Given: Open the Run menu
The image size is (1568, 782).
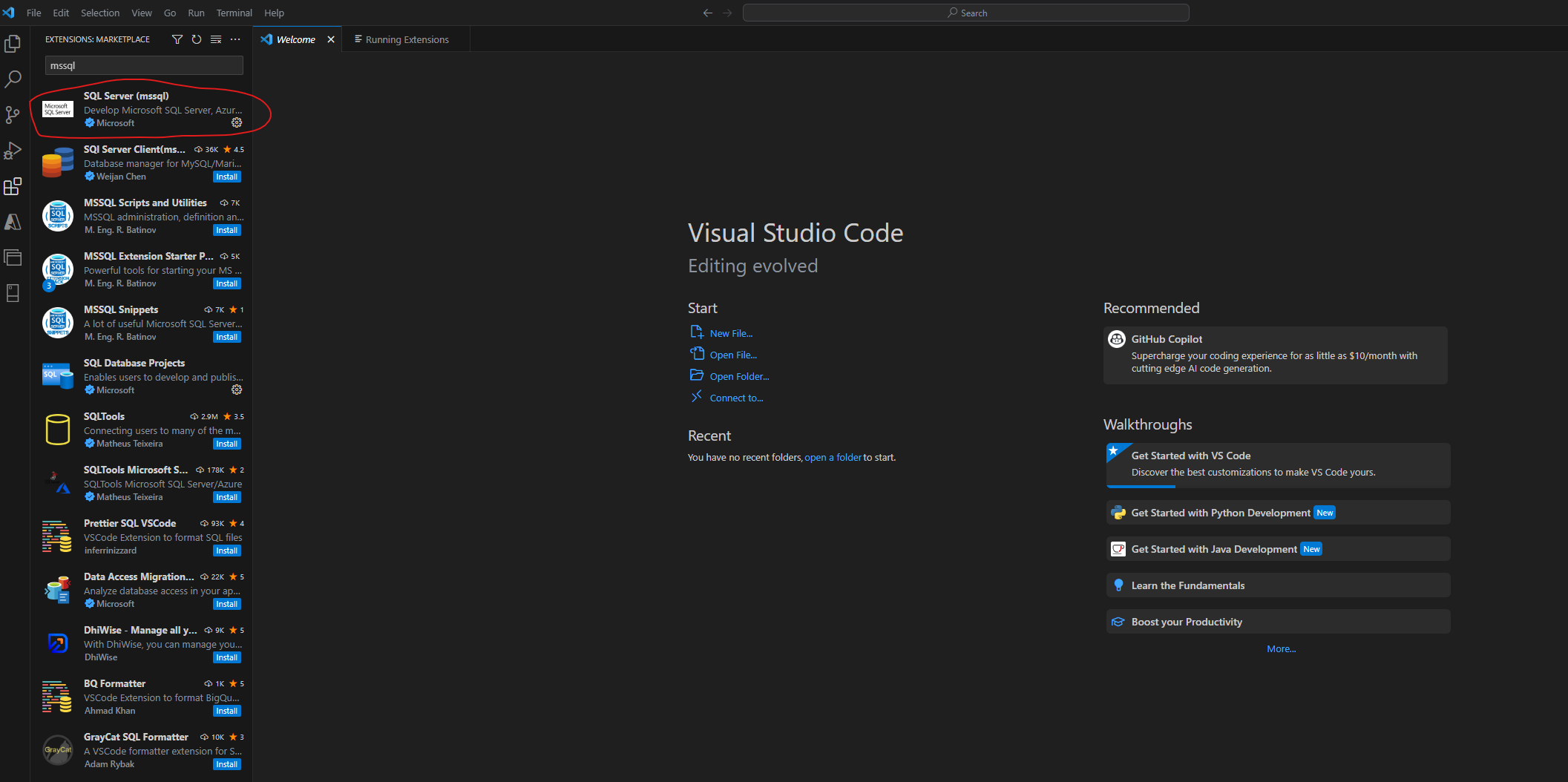Looking at the screenshot, I should [196, 13].
